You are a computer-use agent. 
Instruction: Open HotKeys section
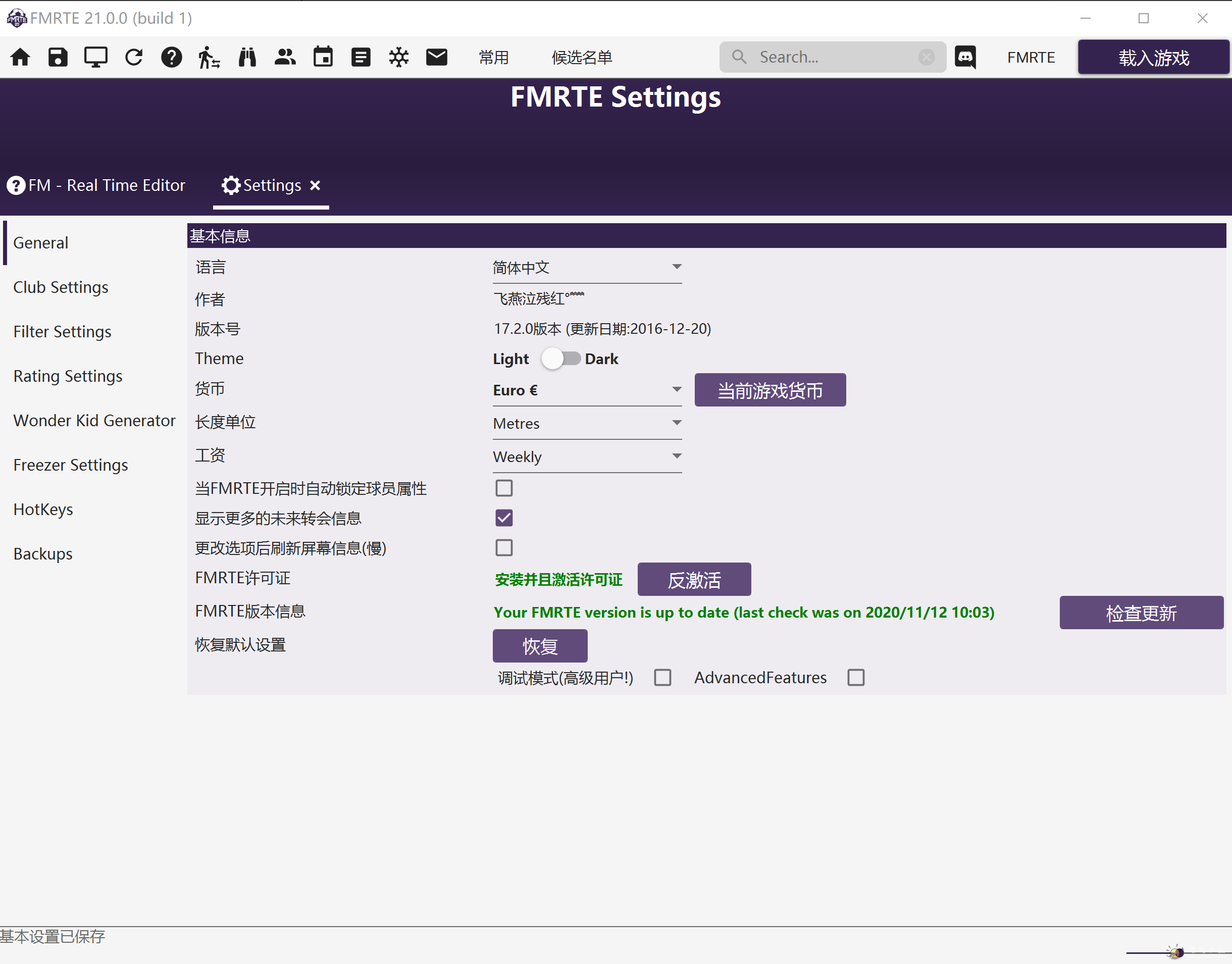(43, 510)
